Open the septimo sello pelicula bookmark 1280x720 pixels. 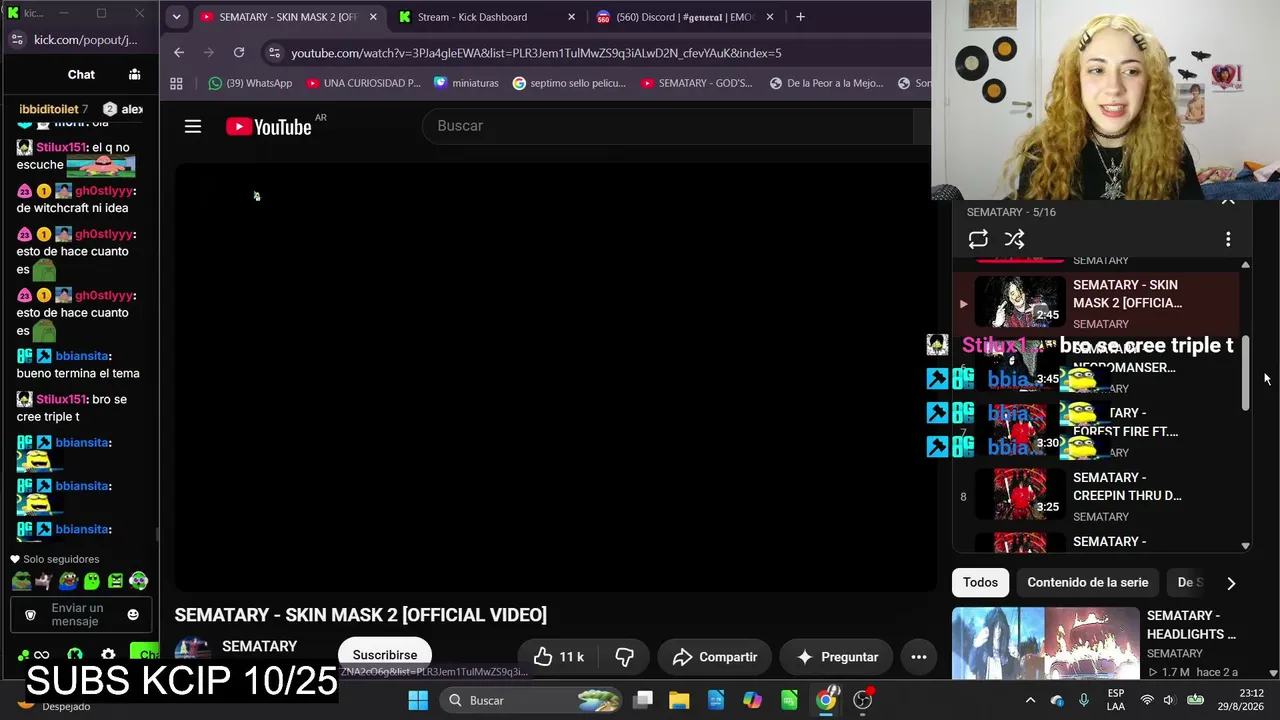[569, 83]
